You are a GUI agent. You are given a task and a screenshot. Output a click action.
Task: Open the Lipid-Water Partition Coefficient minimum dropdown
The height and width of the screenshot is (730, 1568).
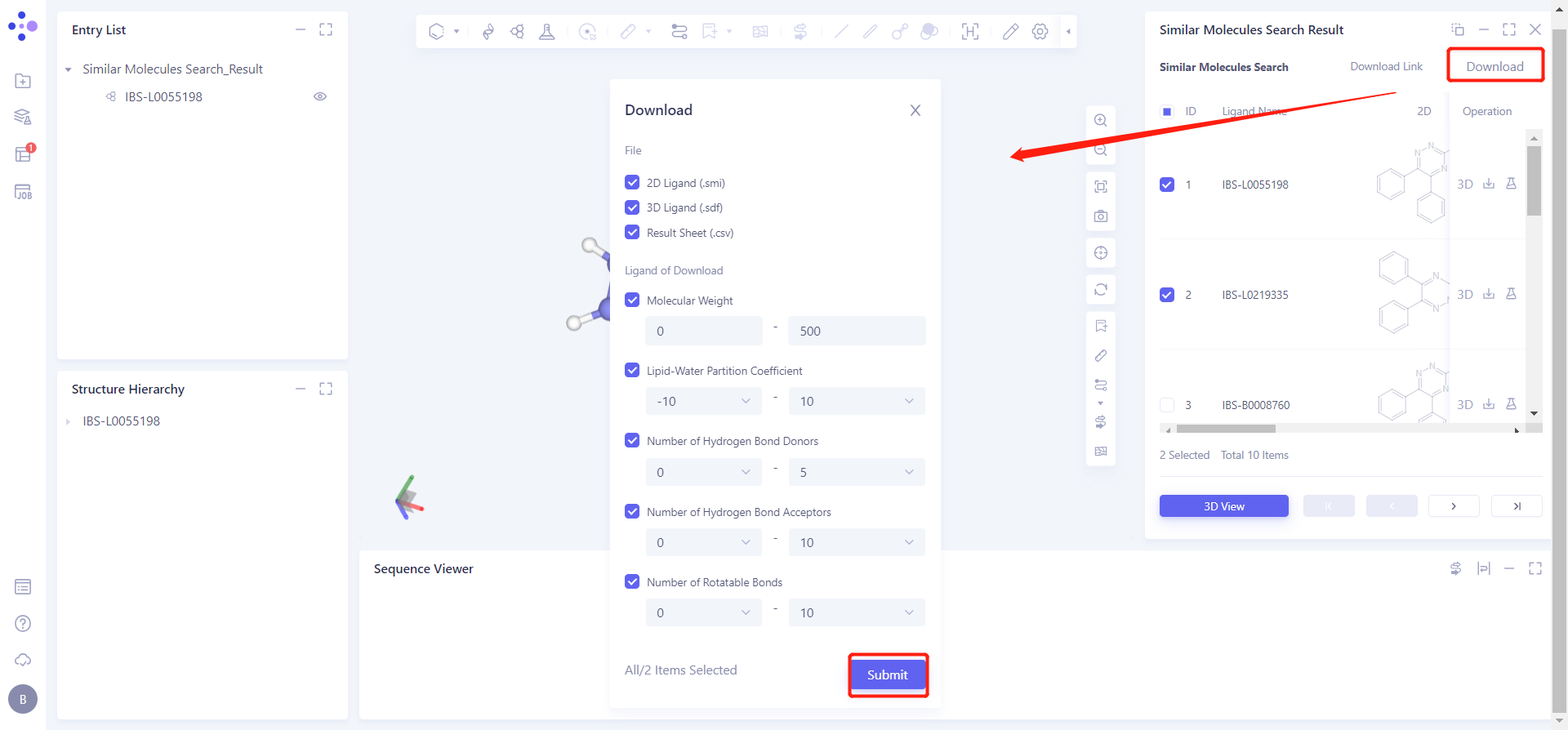point(703,401)
